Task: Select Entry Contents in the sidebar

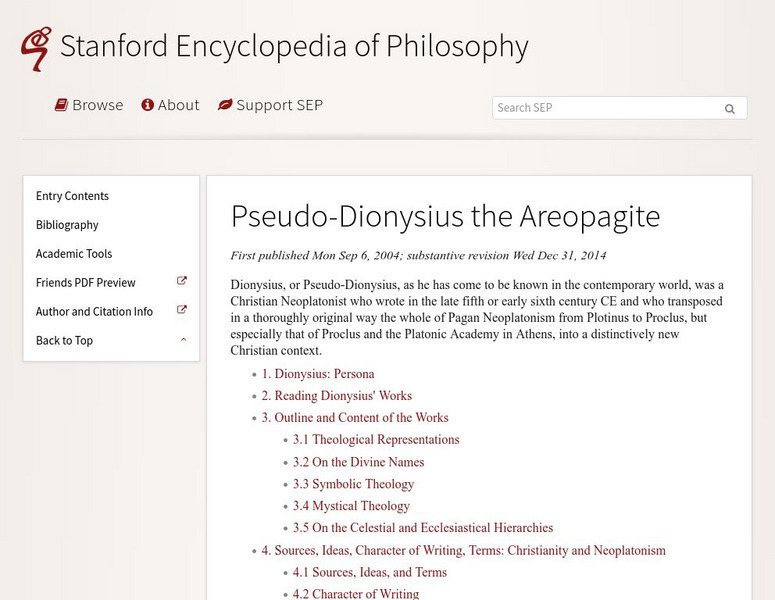Action: click(x=72, y=196)
